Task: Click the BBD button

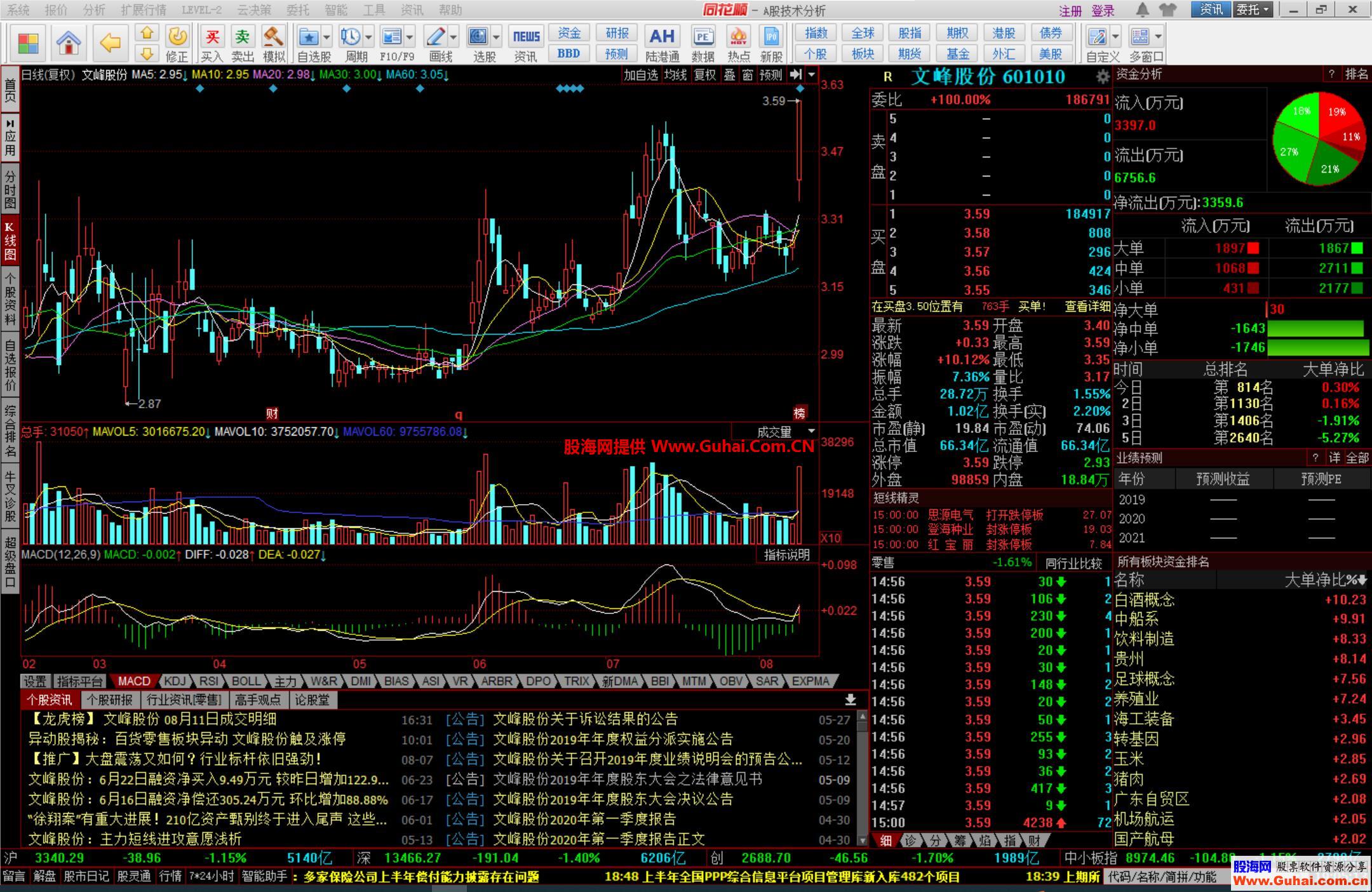Action: [569, 54]
